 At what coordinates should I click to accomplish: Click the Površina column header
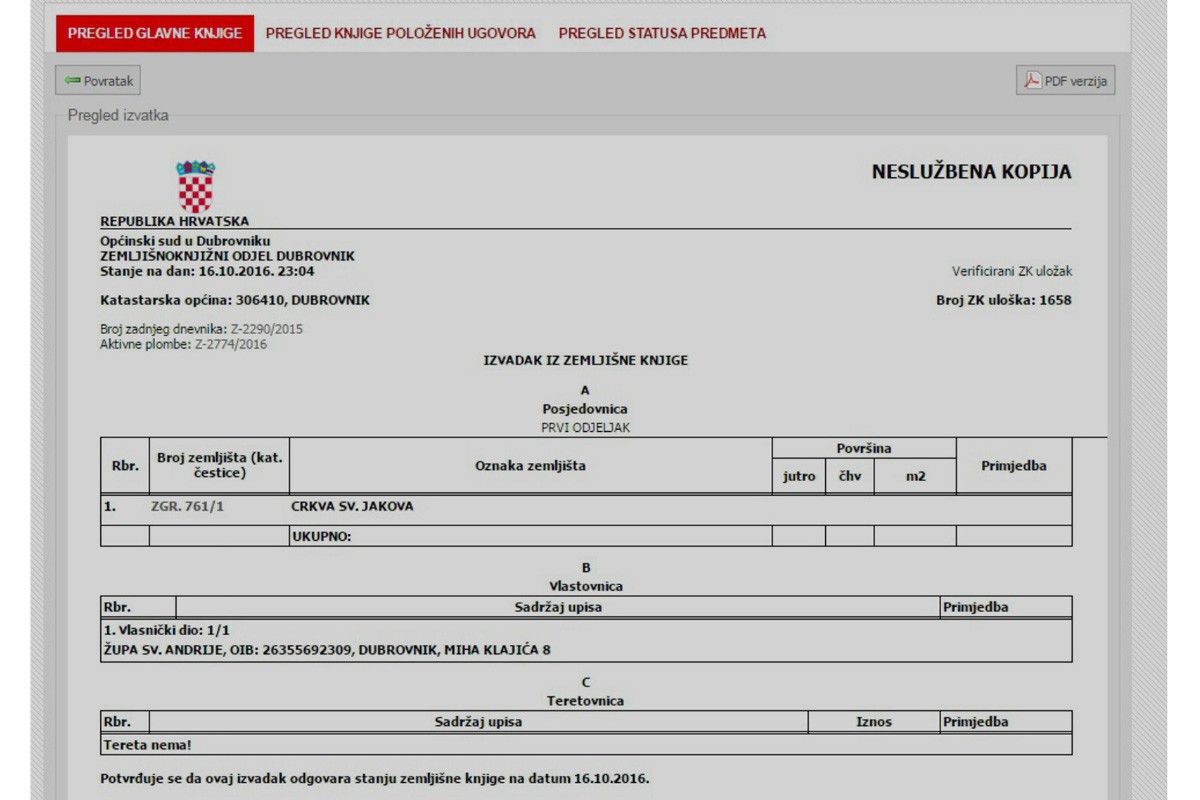point(863,449)
